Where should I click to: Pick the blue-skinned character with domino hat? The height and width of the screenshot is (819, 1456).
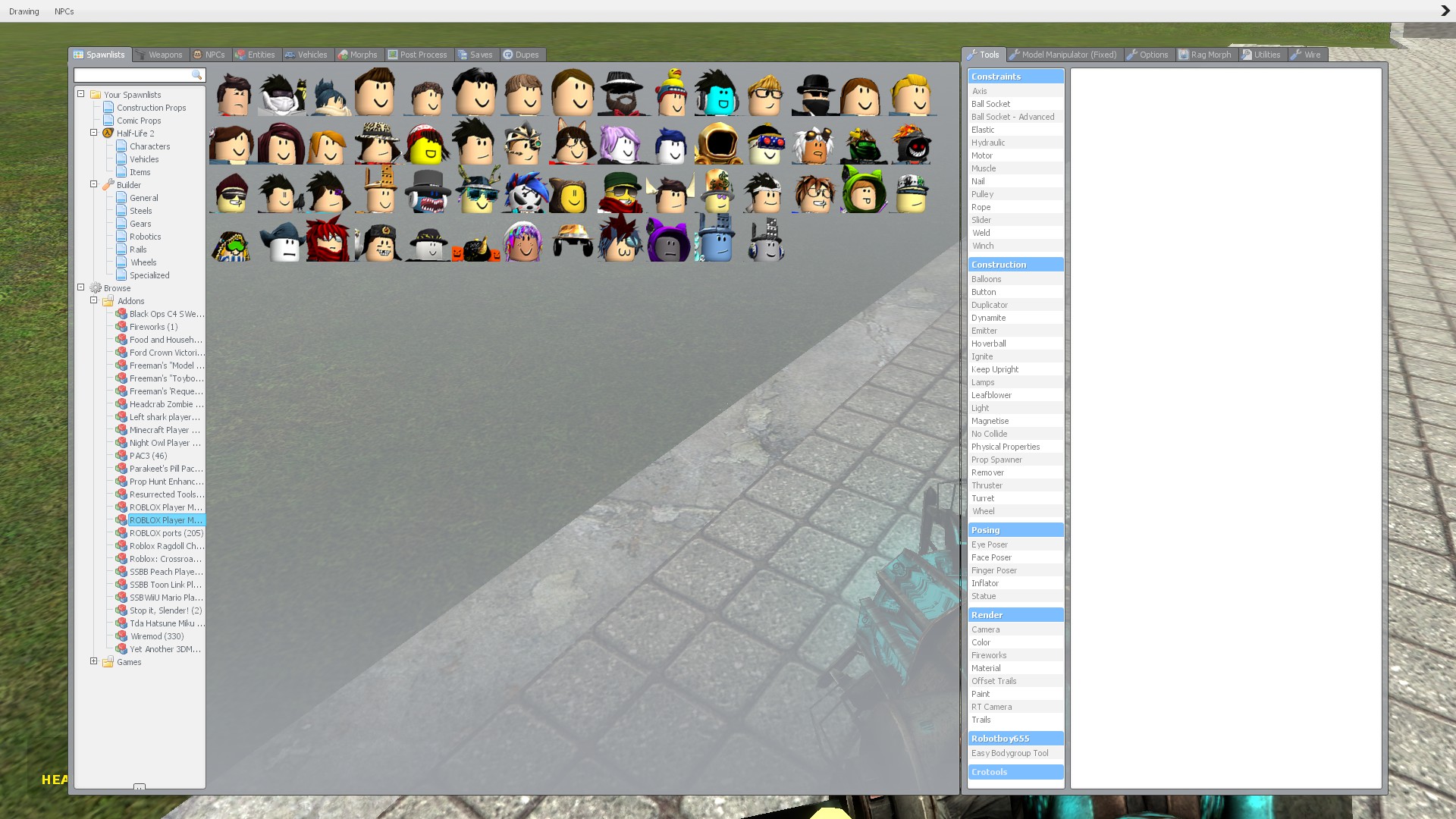(718, 237)
